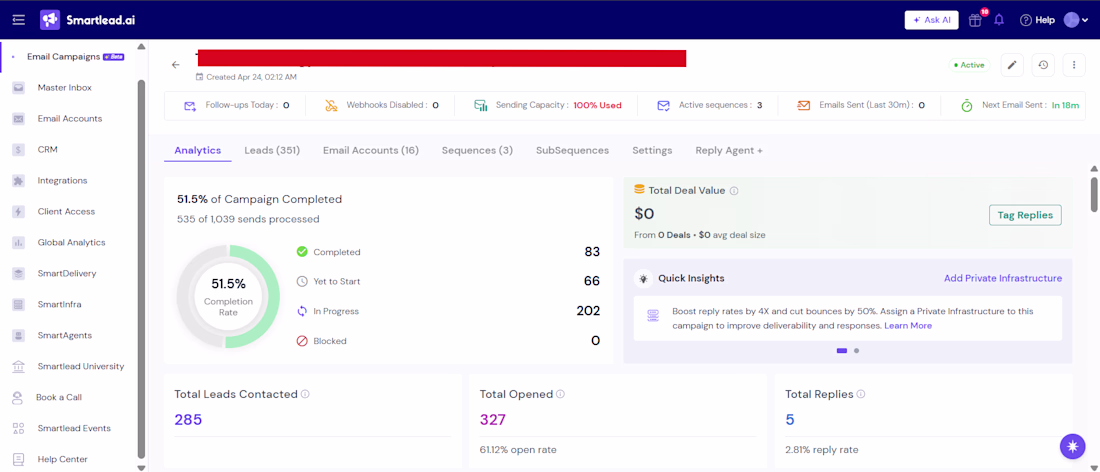This screenshot has width=1100, height=472.
Task: Click the floating AI assistant star button
Action: coord(1072,446)
